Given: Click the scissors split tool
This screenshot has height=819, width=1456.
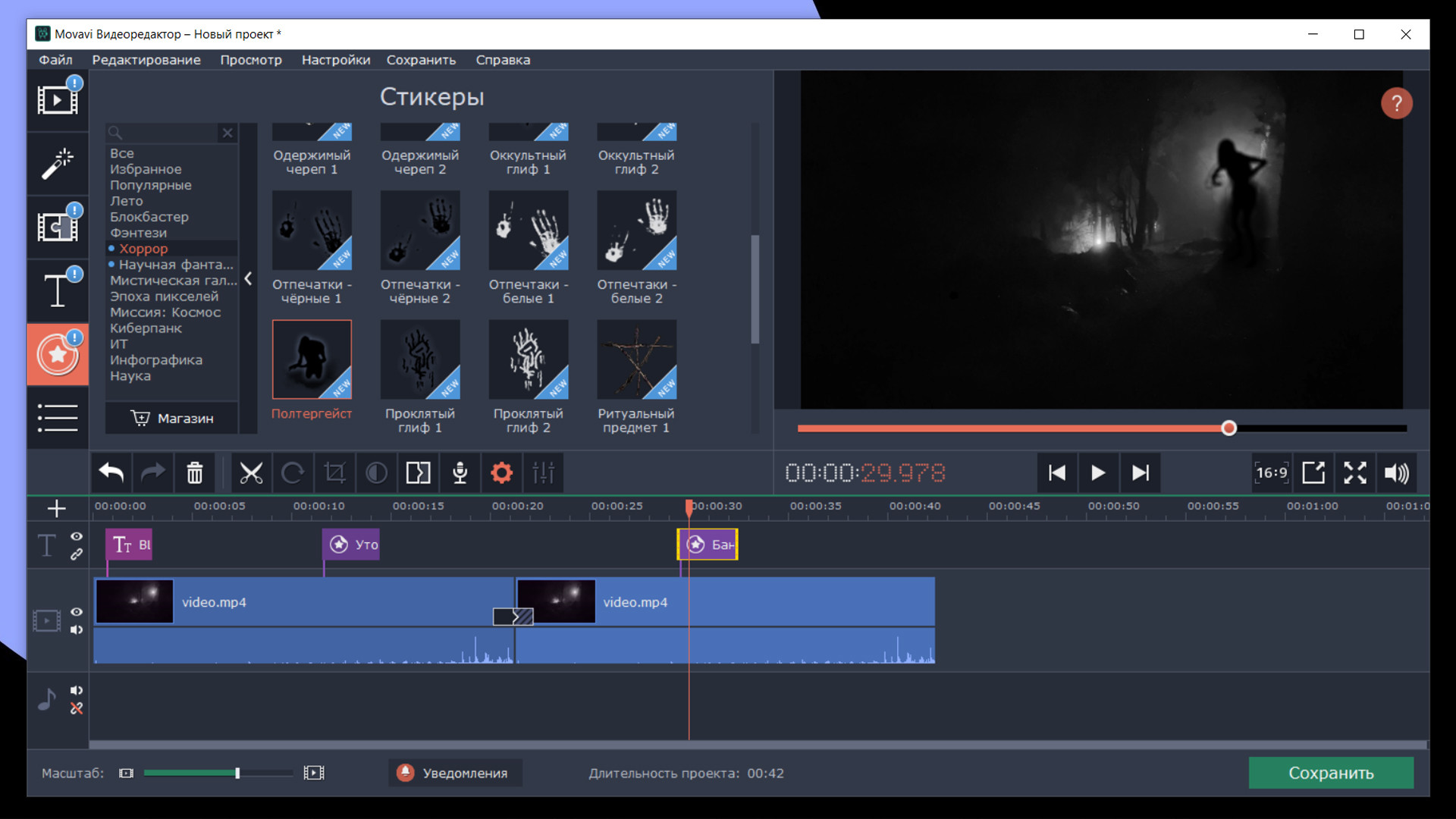Looking at the screenshot, I should click(251, 473).
